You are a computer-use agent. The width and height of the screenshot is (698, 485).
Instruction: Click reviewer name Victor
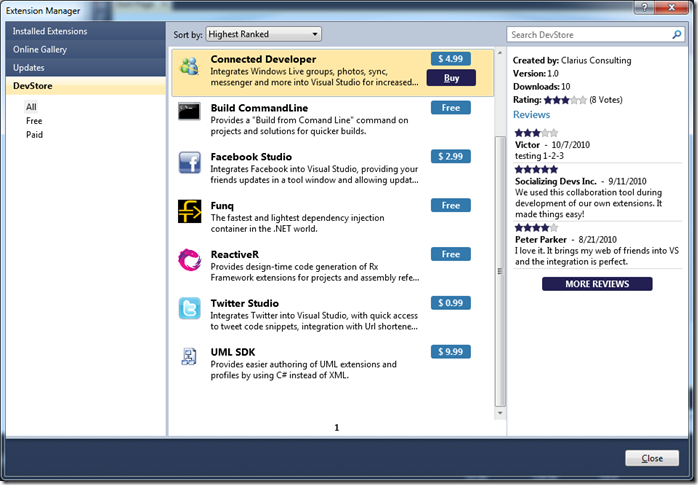coord(527,145)
